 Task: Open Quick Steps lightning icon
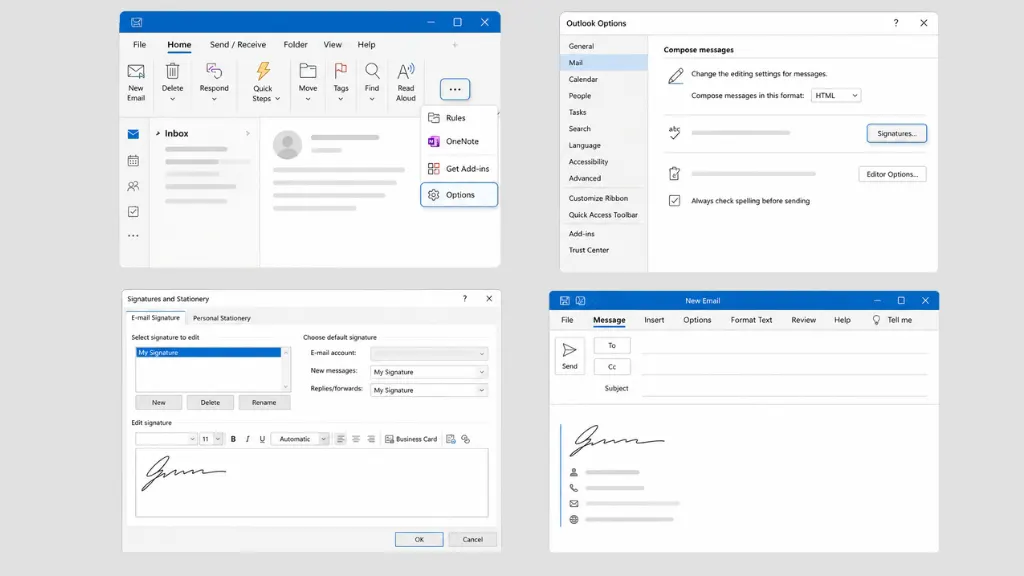click(263, 71)
